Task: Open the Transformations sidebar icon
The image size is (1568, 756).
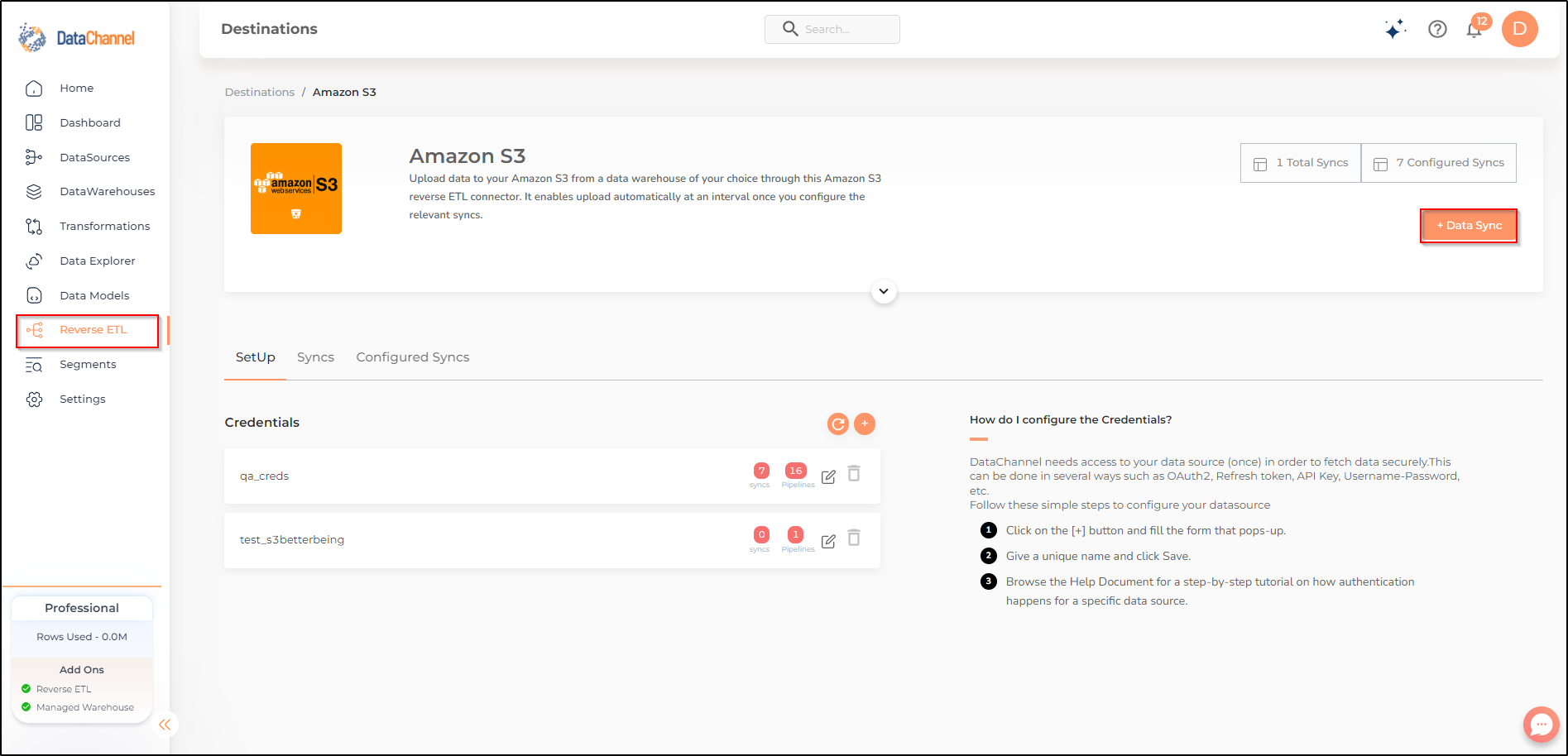Action: point(34,226)
